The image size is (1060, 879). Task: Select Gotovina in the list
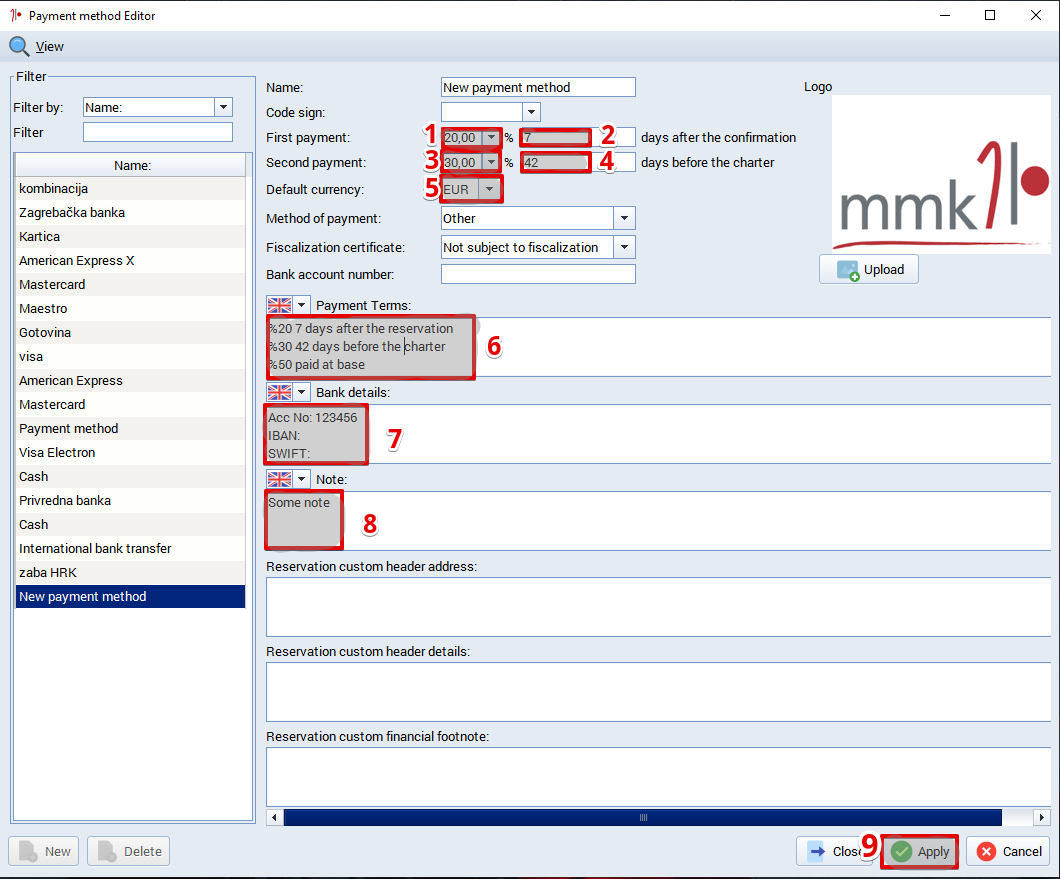click(130, 333)
